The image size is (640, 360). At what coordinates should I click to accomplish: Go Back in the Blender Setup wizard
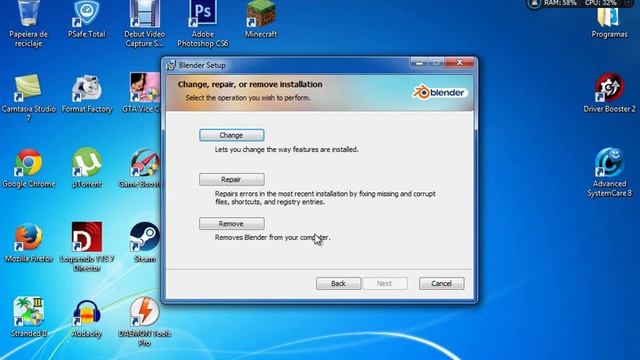pyautogui.click(x=338, y=283)
